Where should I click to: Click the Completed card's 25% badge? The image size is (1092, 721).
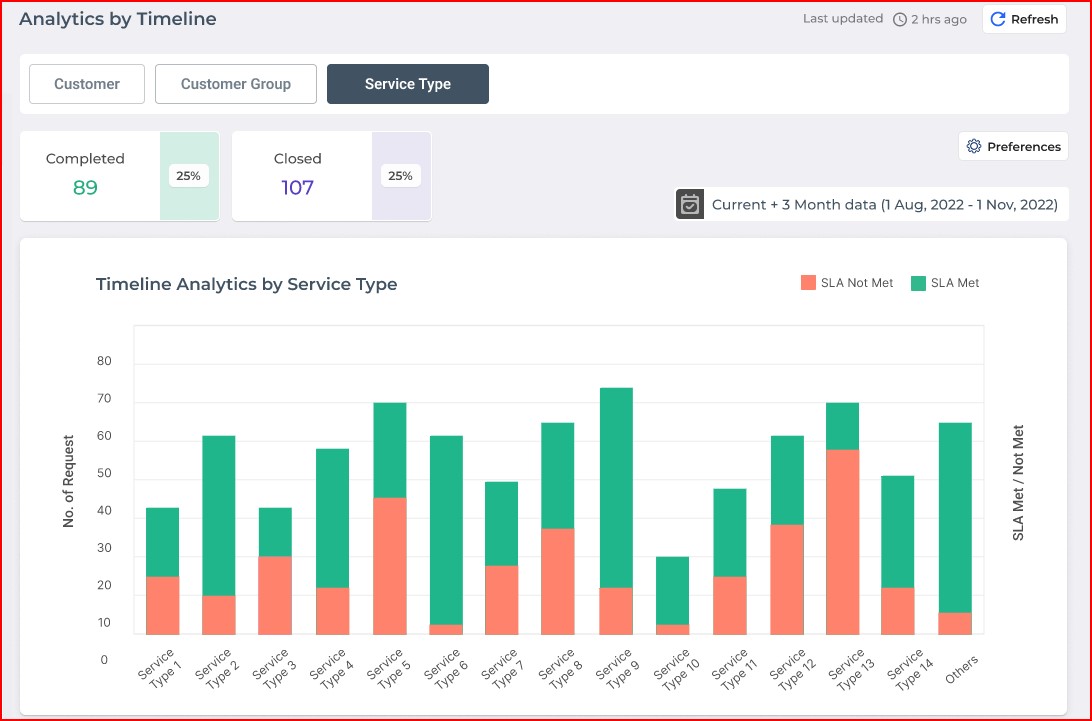(x=188, y=176)
